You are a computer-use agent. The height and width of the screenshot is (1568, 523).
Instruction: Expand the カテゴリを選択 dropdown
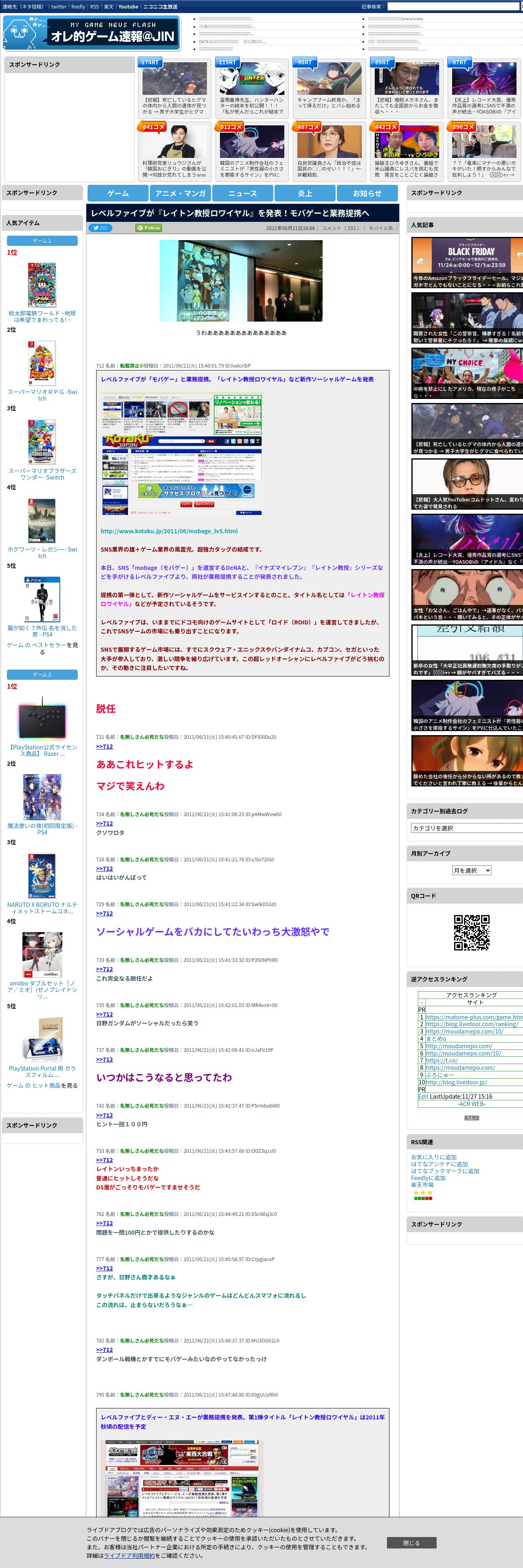point(467,828)
